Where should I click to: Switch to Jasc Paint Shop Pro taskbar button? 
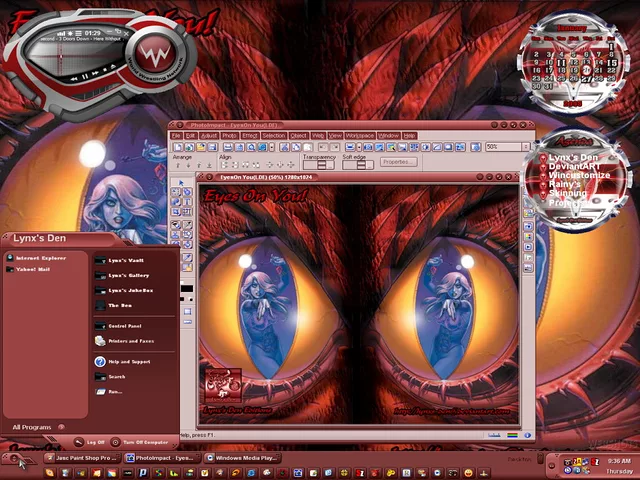tap(82, 458)
